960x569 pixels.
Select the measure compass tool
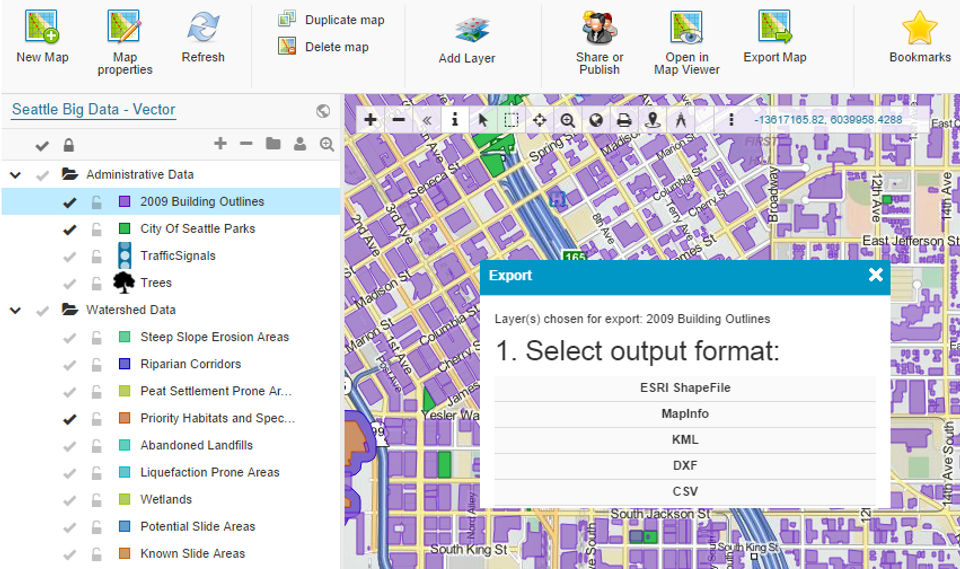tap(680, 120)
